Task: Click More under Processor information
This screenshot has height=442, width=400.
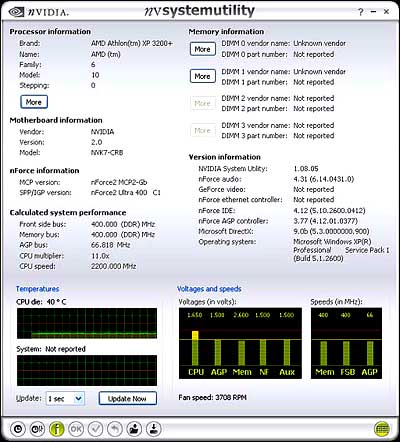Action: pos(34,102)
